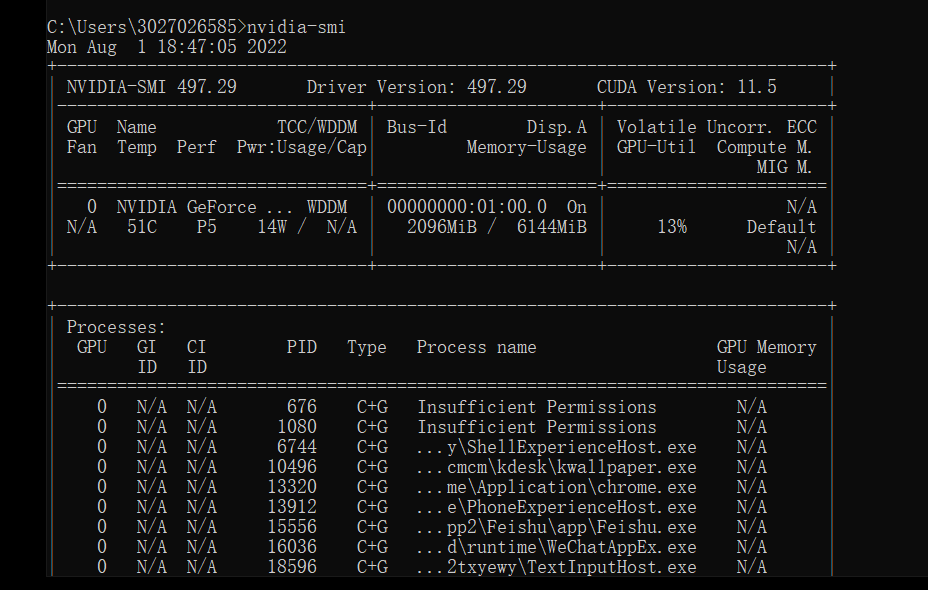Viewport: 928px width, 590px height.
Task: Click Insufficient Permissions for PID 676
Action: (537, 407)
